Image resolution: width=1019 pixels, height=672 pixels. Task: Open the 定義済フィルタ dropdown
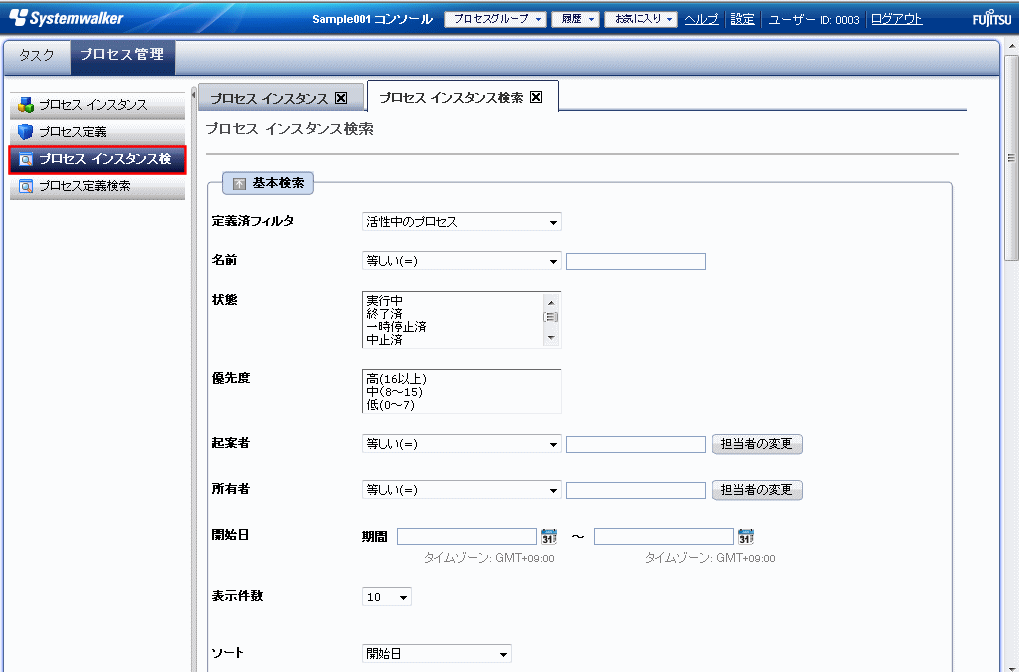pyautogui.click(x=461, y=222)
